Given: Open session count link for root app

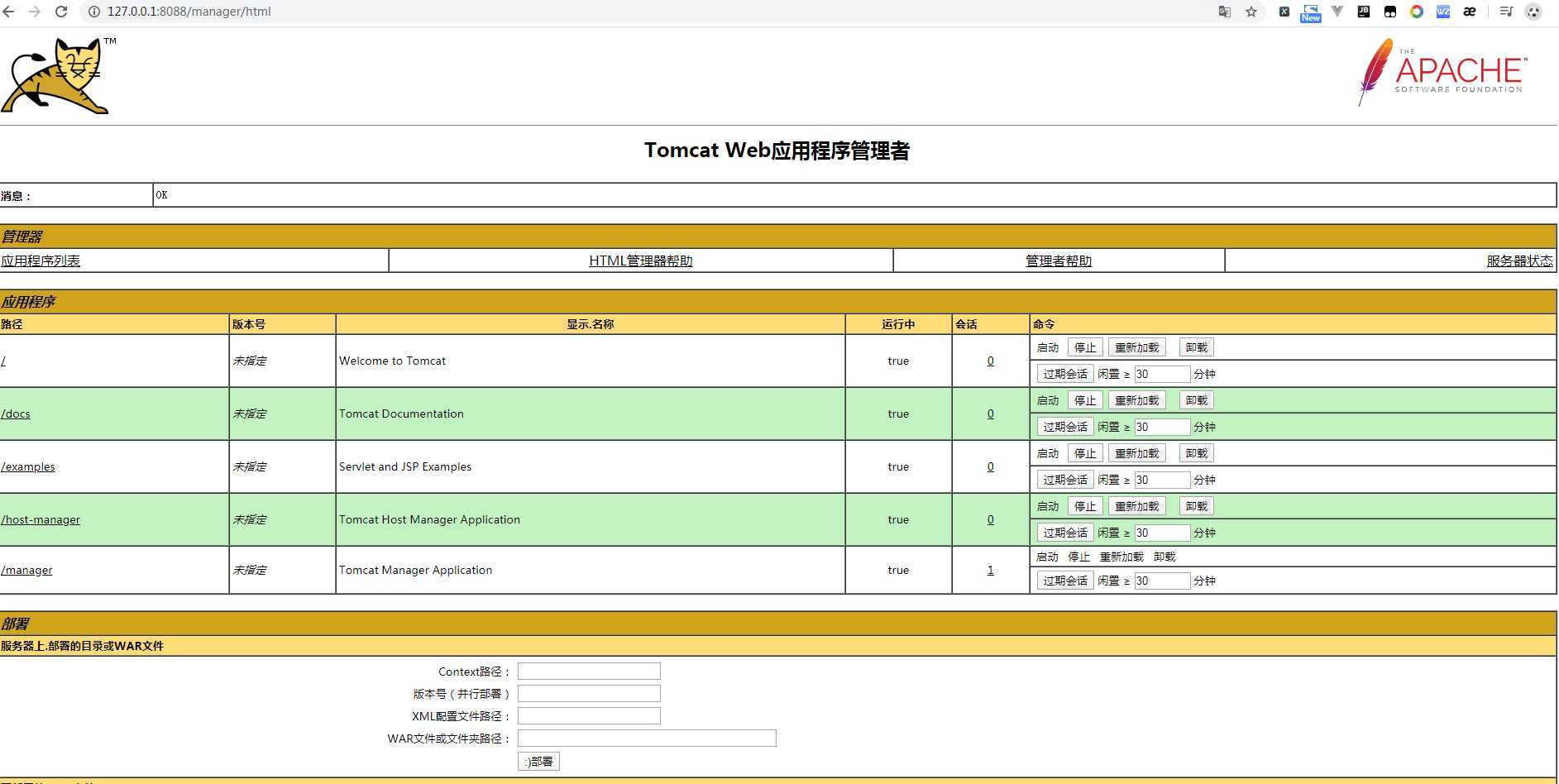Looking at the screenshot, I should coord(991,361).
